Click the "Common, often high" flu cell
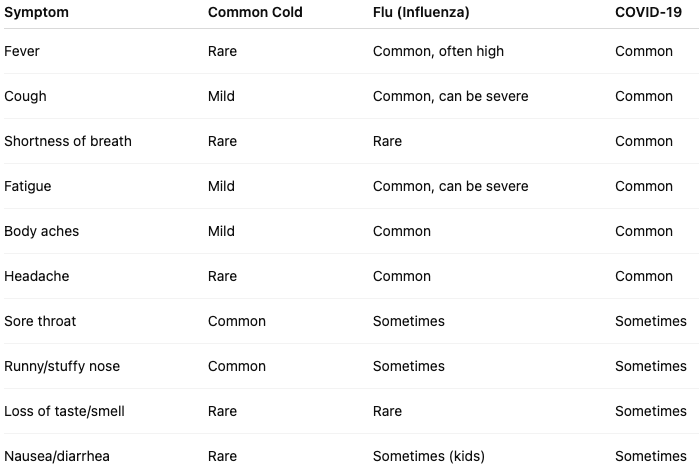This screenshot has width=699, height=470. 438,51
